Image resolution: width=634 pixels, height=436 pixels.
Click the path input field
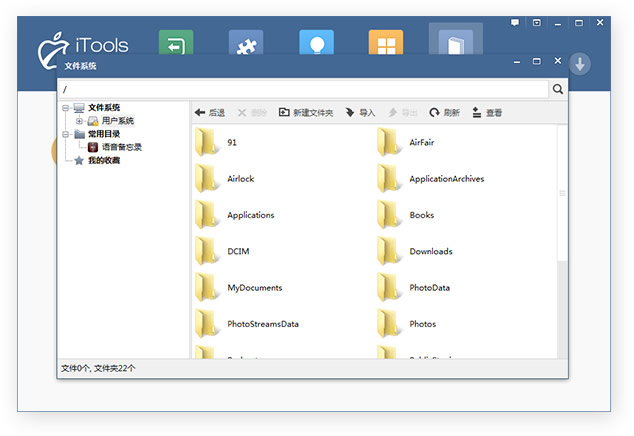pyautogui.click(x=304, y=89)
